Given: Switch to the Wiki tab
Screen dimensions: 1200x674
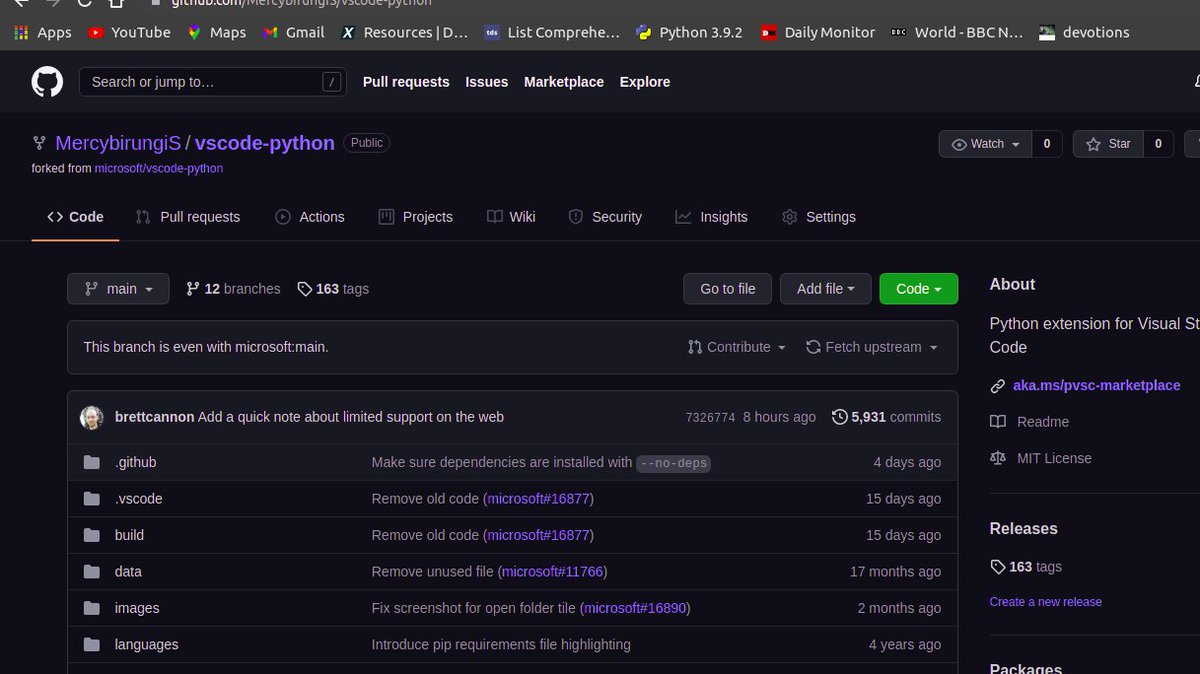Looking at the screenshot, I should 510,217.
